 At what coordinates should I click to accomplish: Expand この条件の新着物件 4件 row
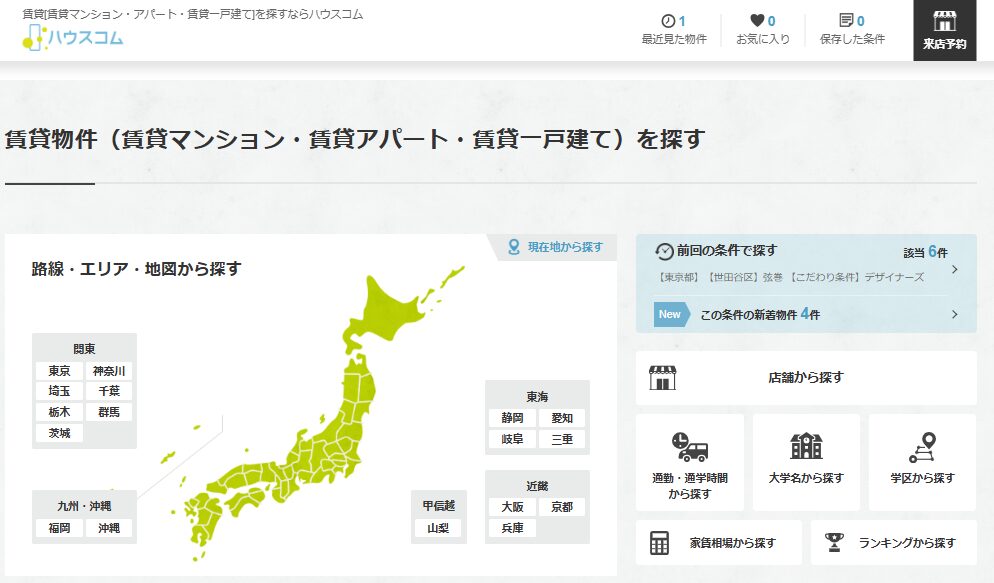tap(805, 314)
